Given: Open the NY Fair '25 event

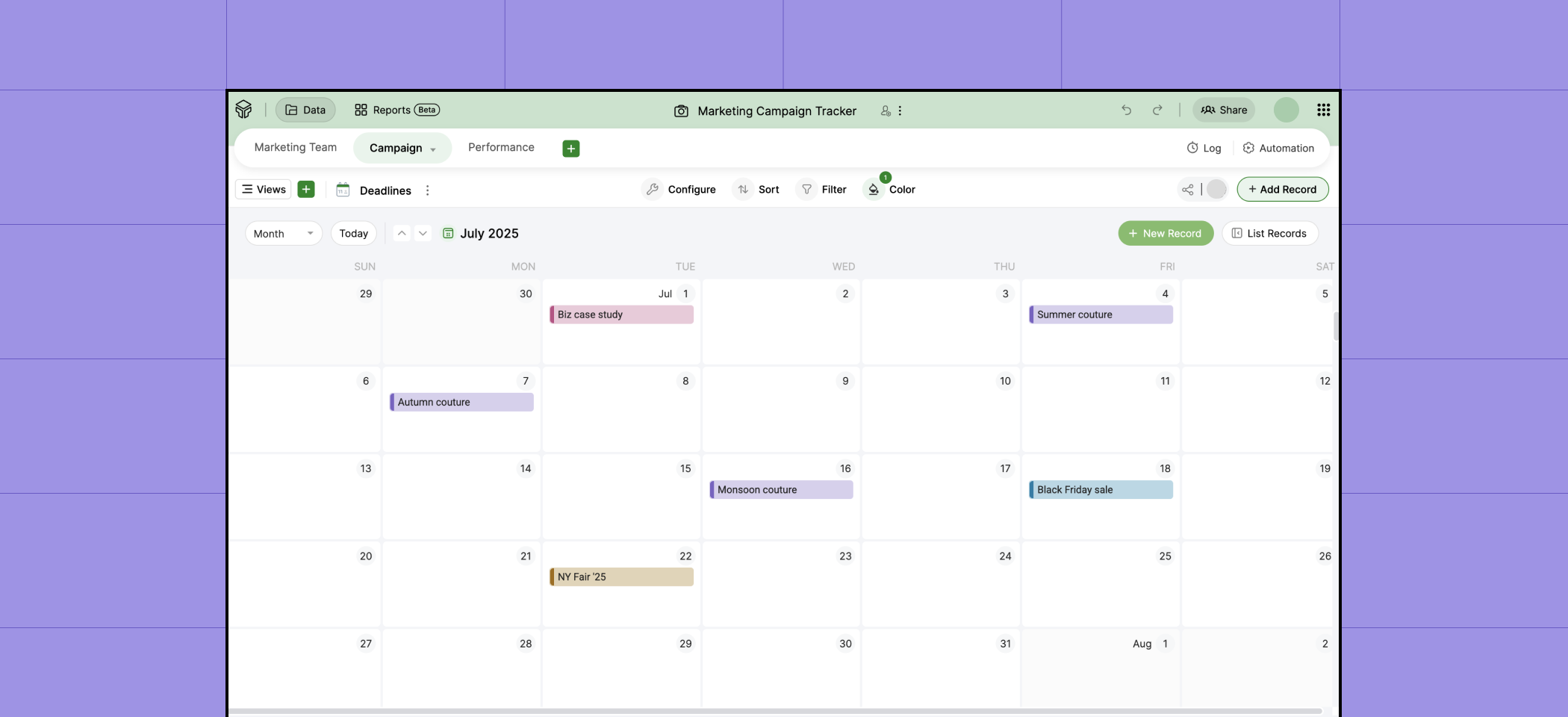Looking at the screenshot, I should point(621,577).
